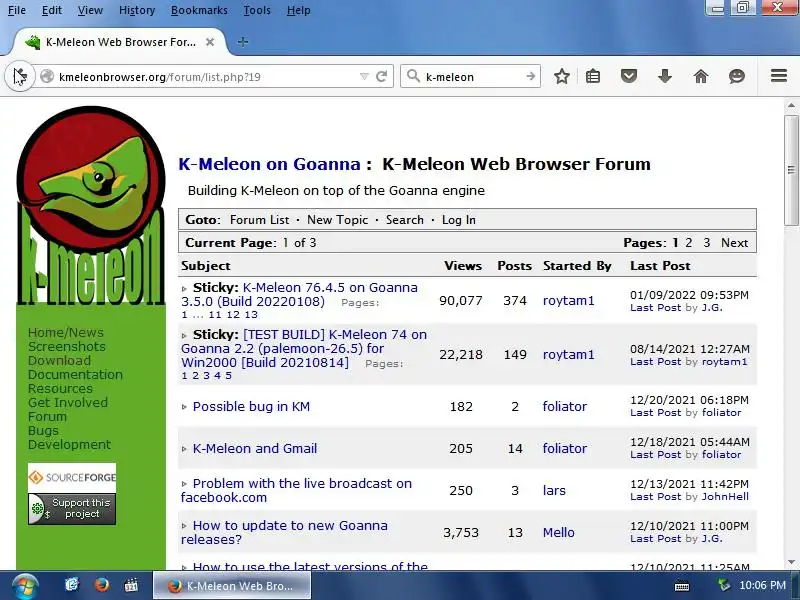
Task: Reload the page with refresh icon
Action: [x=381, y=77]
